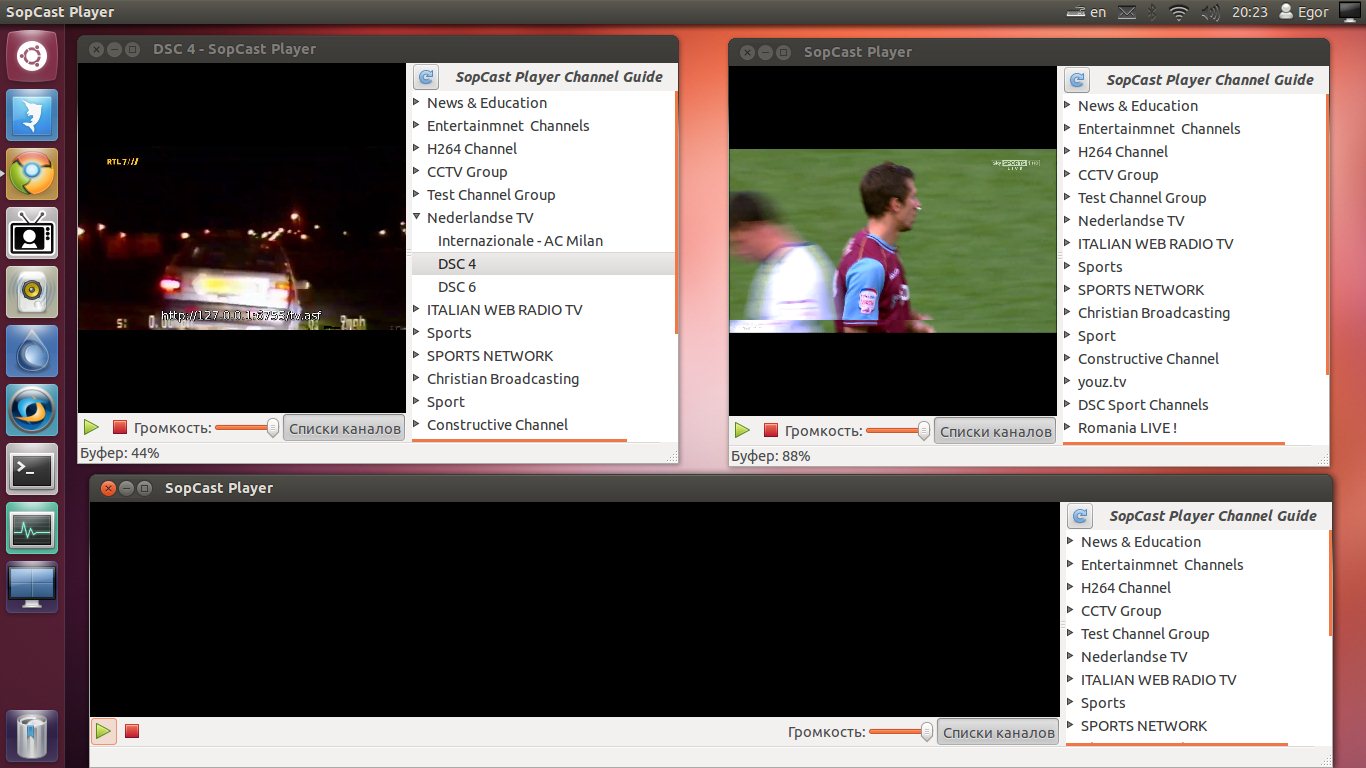1366x768 pixels.
Task: Collapse the expanded Nederlandse TV group
Action: click(x=417, y=218)
